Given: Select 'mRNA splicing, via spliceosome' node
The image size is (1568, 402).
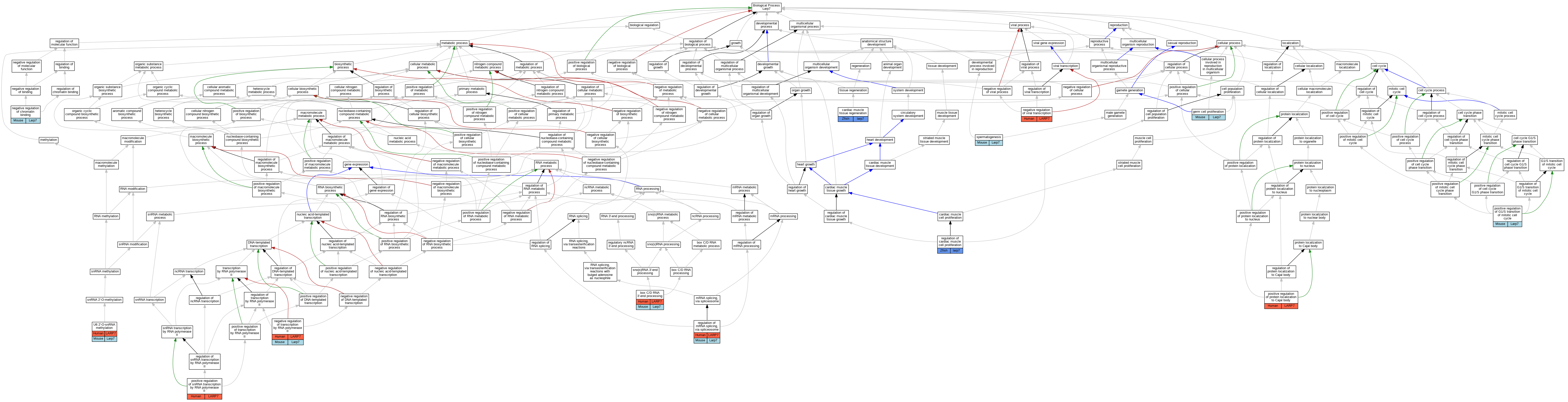Looking at the screenshot, I should 707,300.
